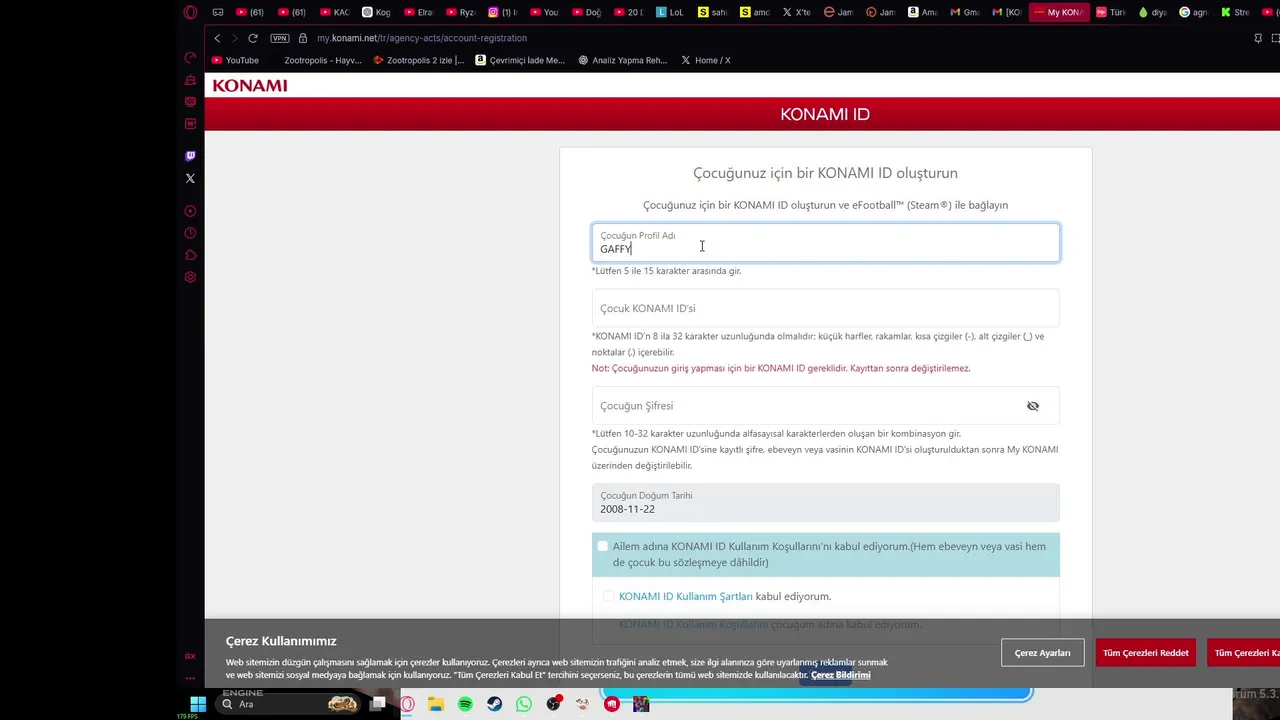1280x720 pixels.
Task: Go back with the browser back arrow
Action: [x=217, y=38]
